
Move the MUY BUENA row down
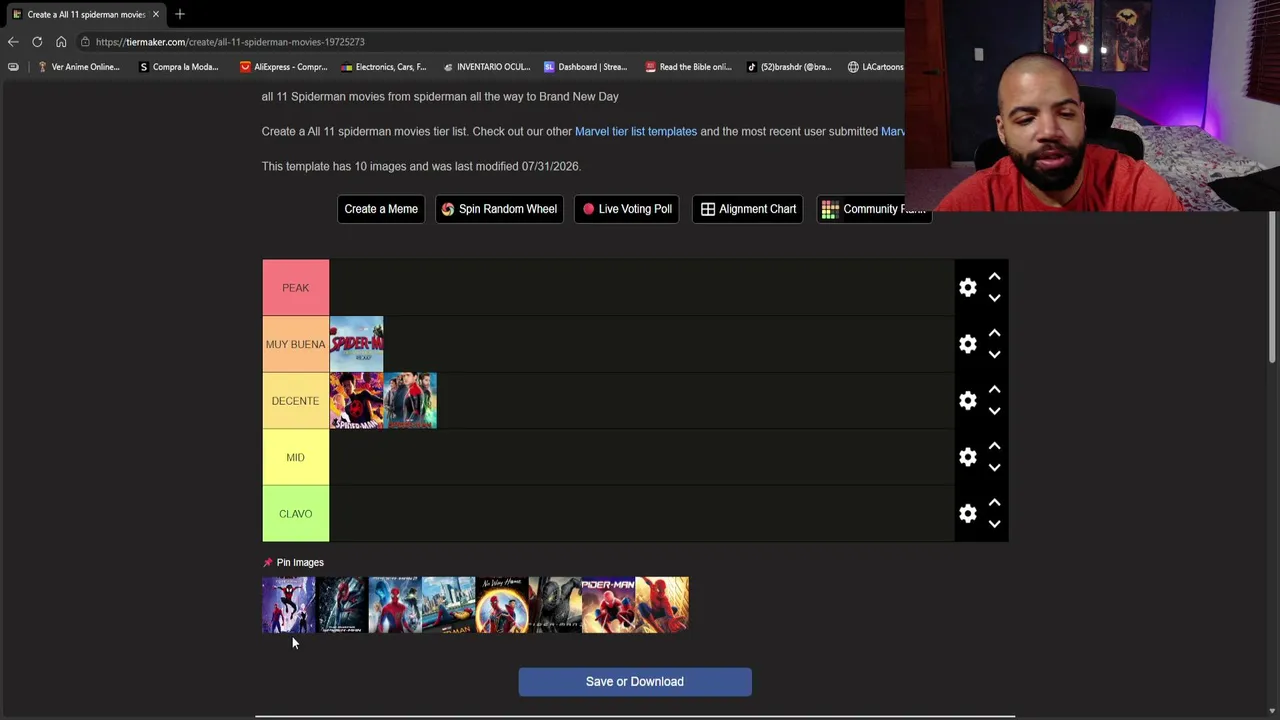(x=994, y=354)
